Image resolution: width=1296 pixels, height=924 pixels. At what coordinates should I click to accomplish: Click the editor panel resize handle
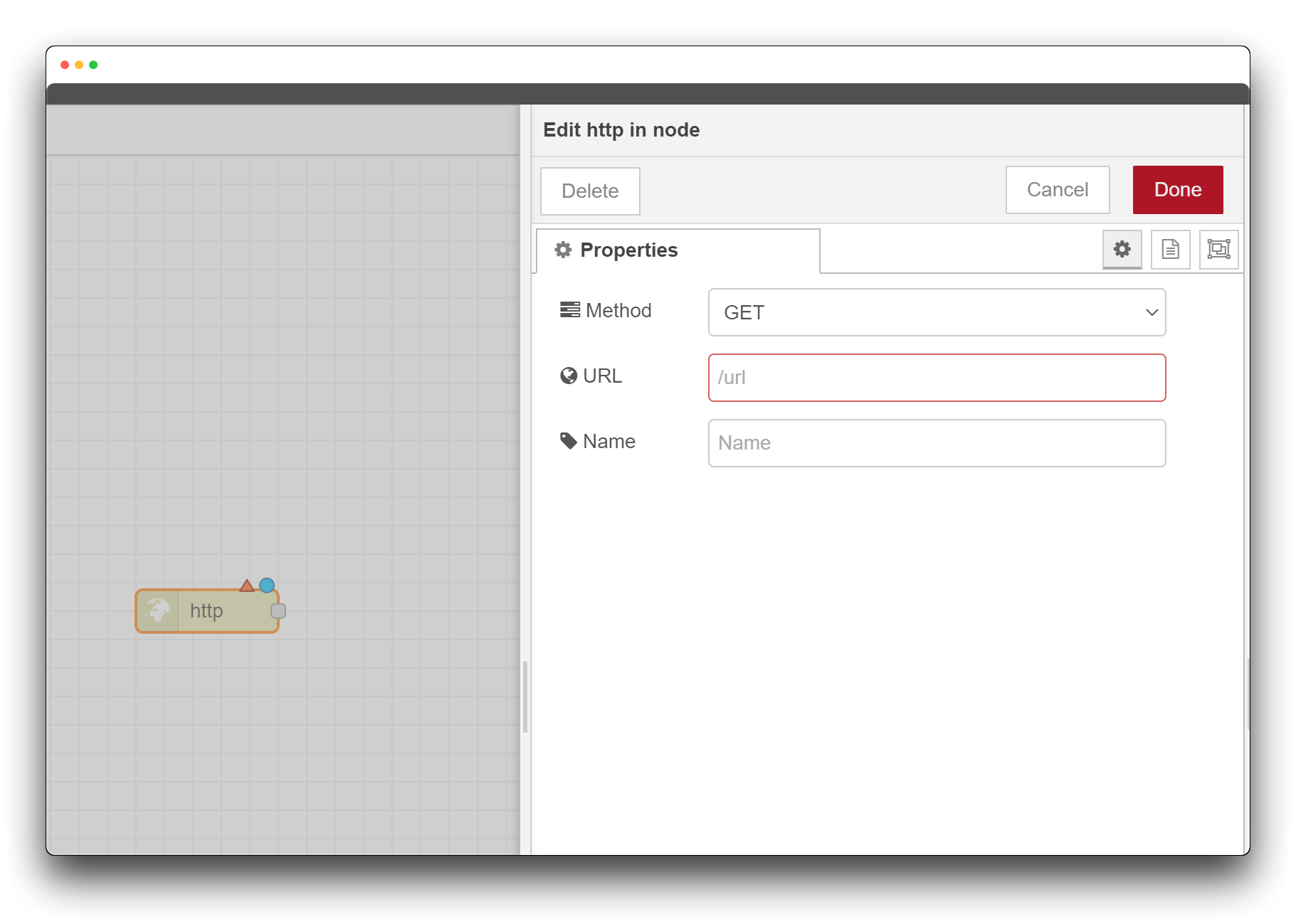coord(525,697)
